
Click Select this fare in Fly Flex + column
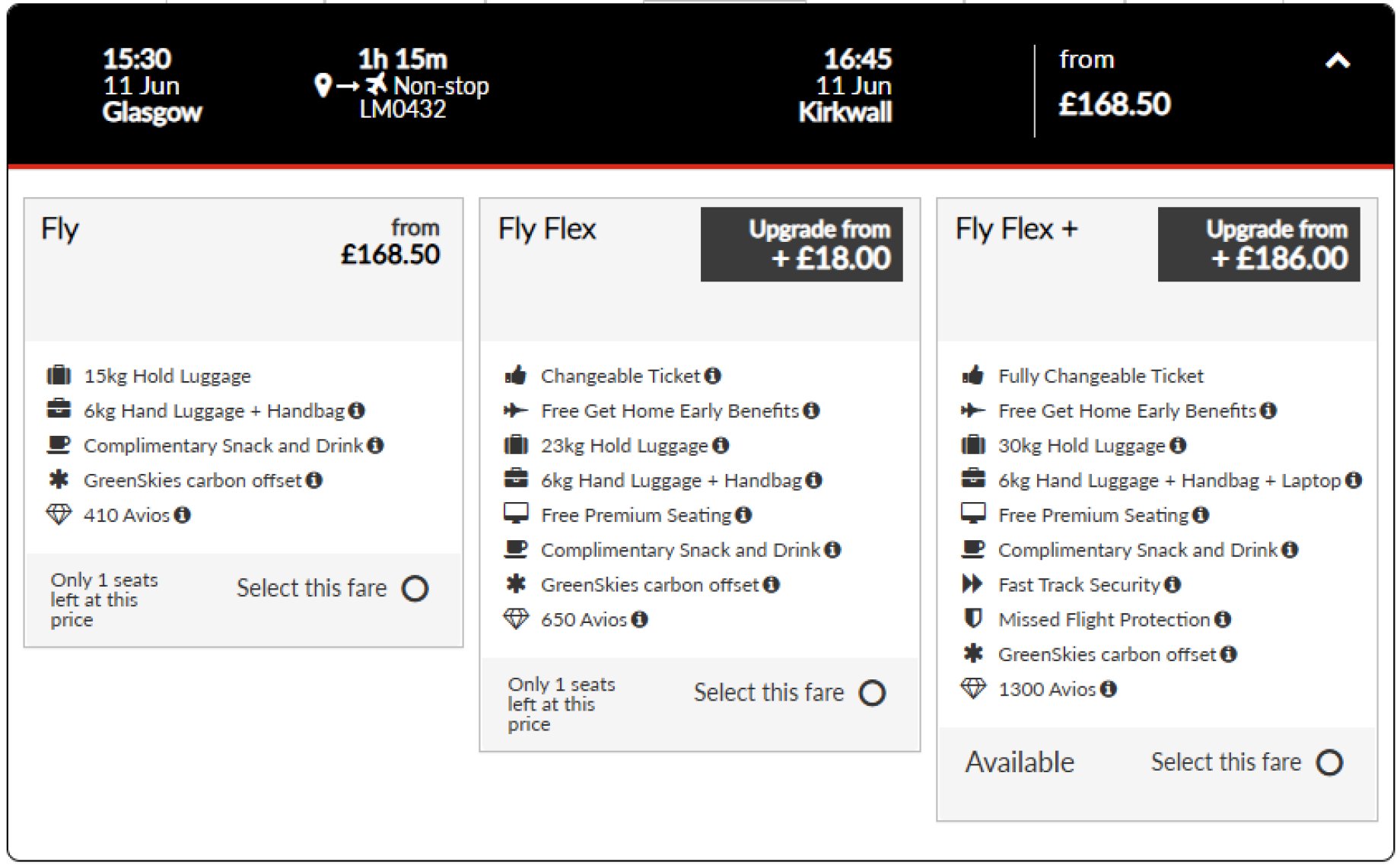coord(1226,762)
